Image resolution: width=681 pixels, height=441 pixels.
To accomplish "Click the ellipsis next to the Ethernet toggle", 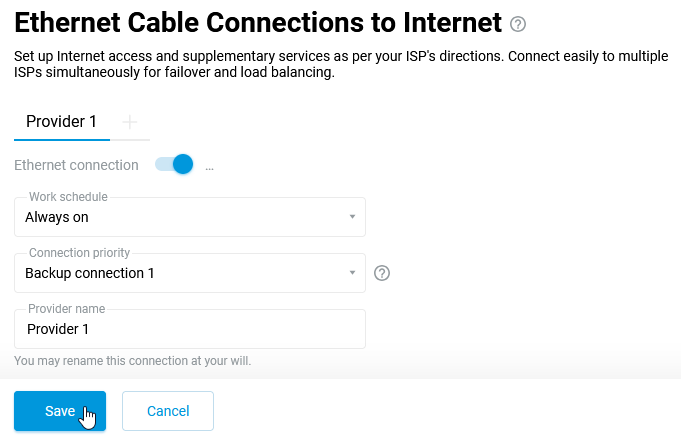I will tap(210, 166).
